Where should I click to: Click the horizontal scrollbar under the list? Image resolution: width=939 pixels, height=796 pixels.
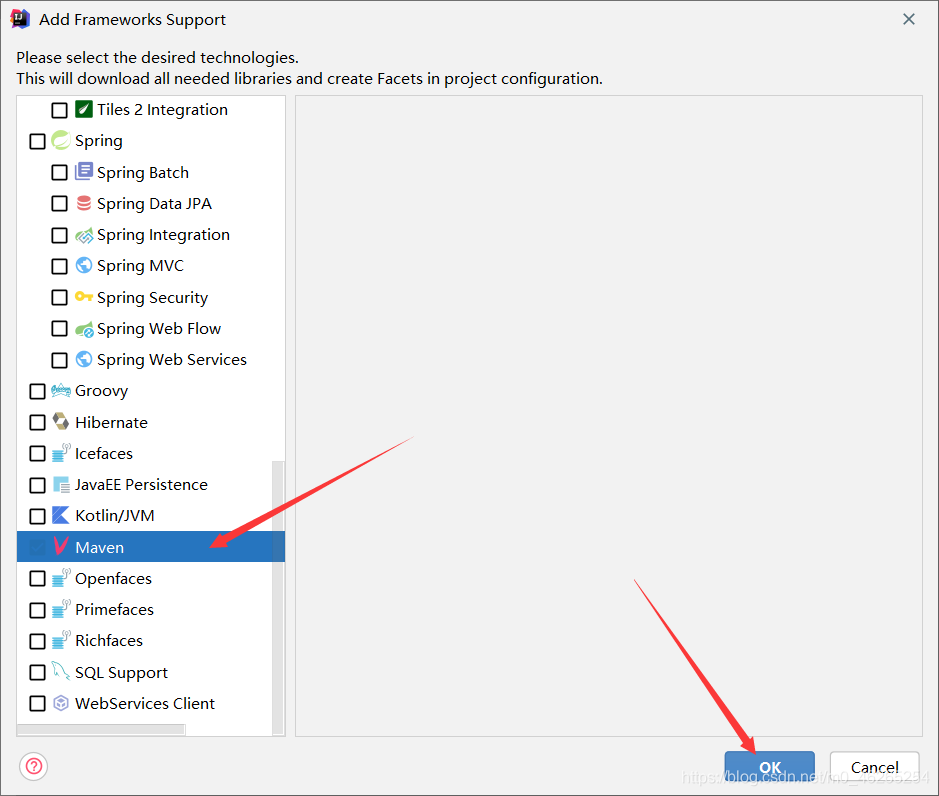click(100, 730)
